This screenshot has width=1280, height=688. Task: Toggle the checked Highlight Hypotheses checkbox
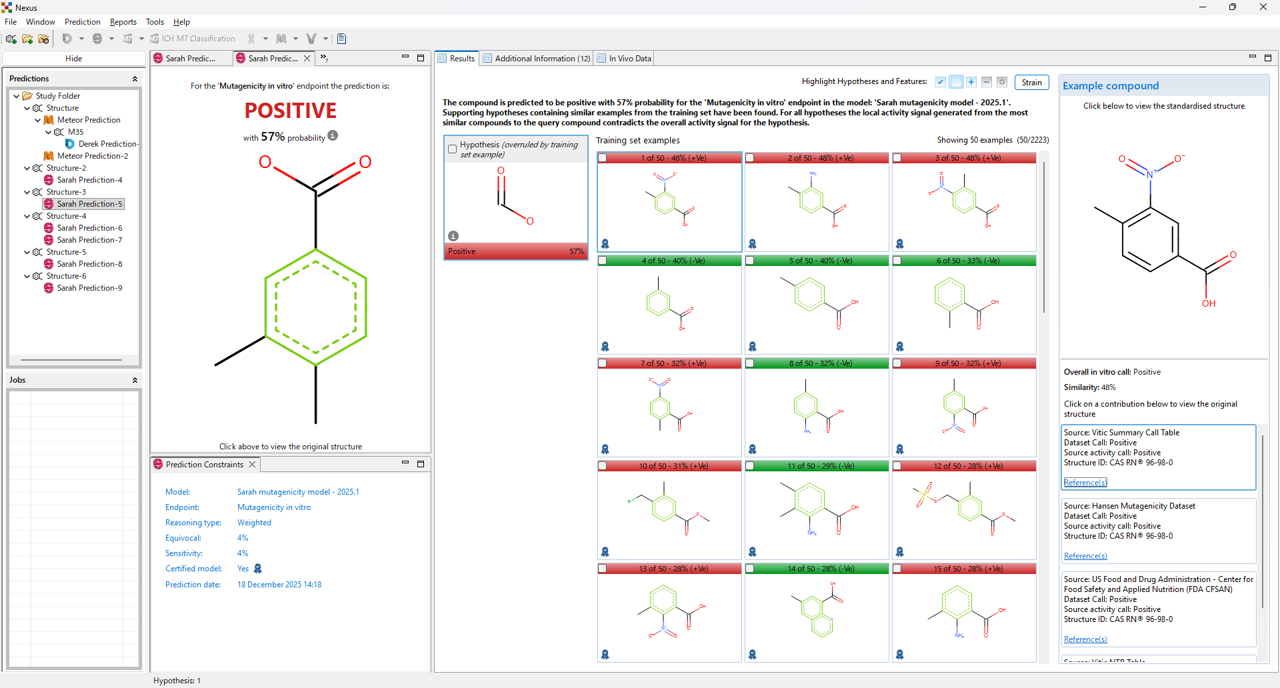[940, 82]
